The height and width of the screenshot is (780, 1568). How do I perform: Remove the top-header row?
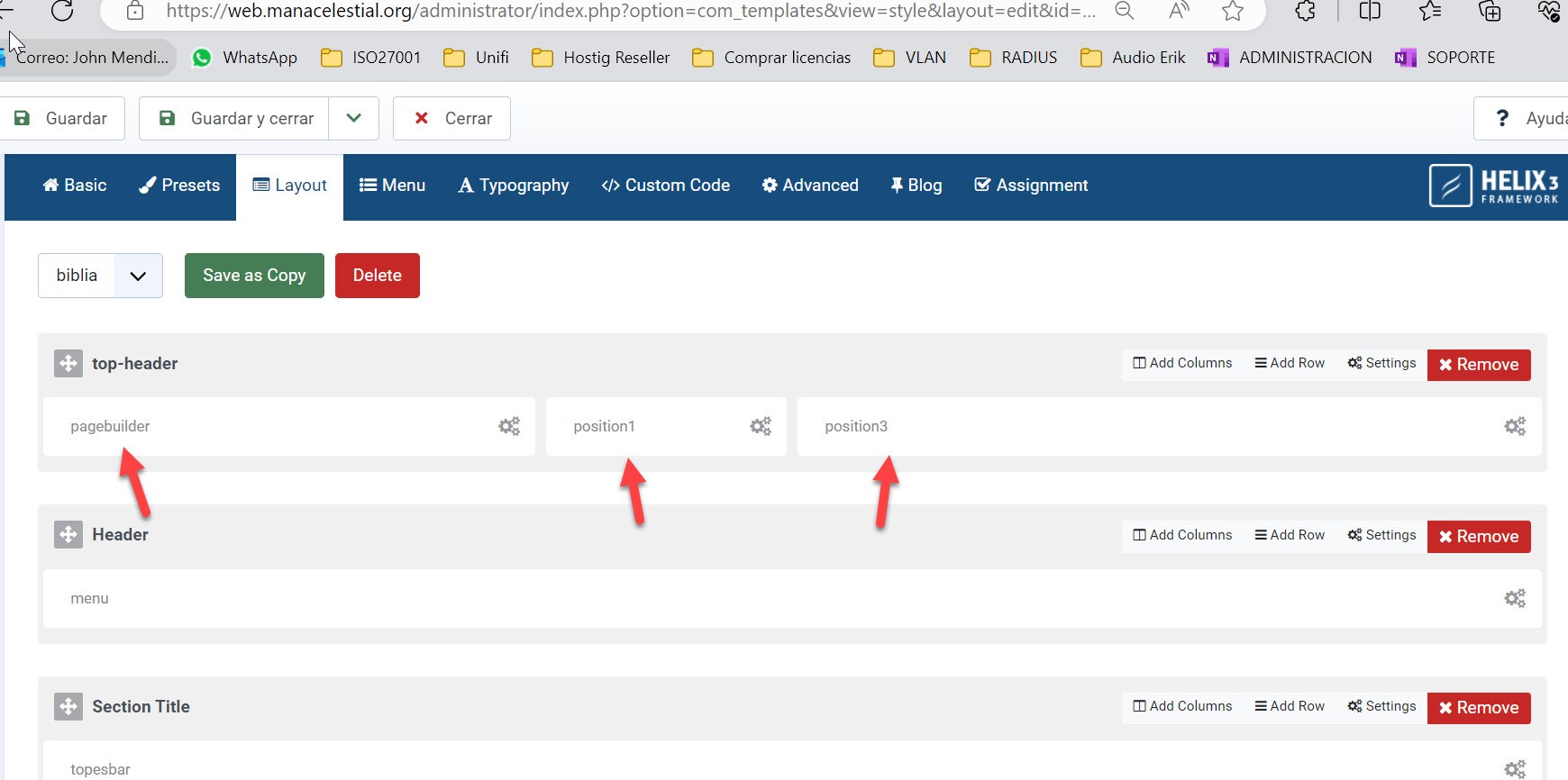tap(1479, 365)
